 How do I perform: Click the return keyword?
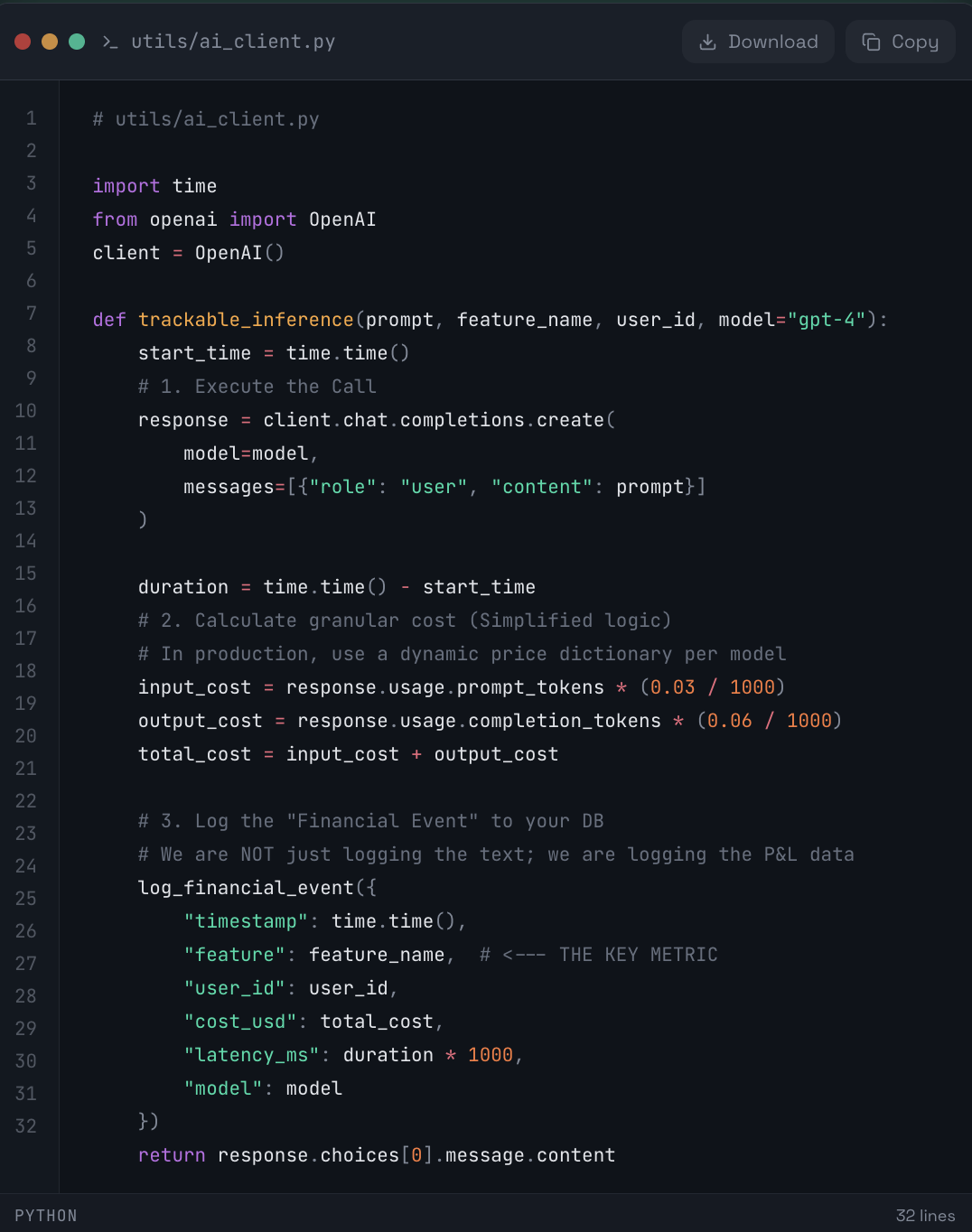172,1155
